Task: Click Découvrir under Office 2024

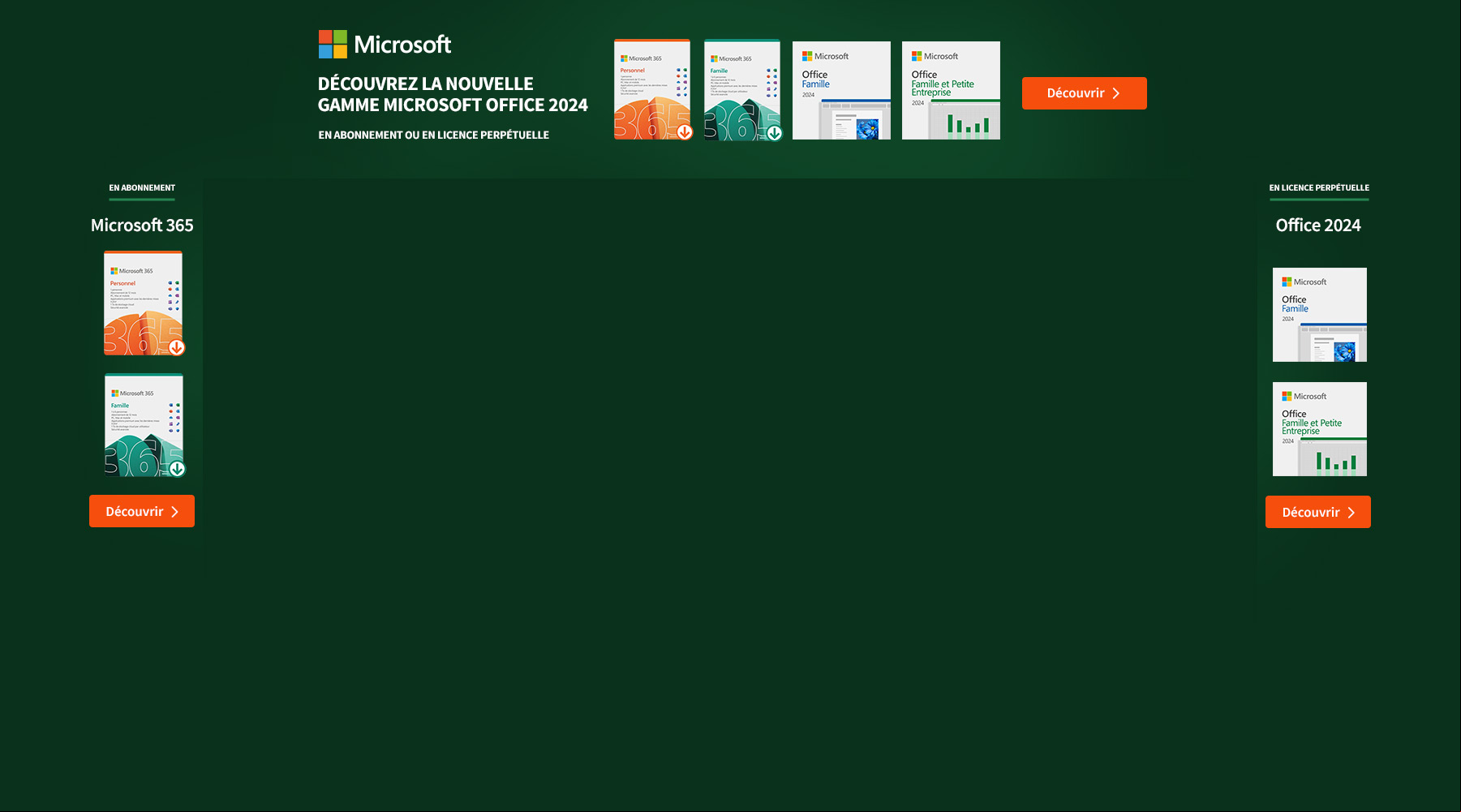Action: coord(1317,512)
